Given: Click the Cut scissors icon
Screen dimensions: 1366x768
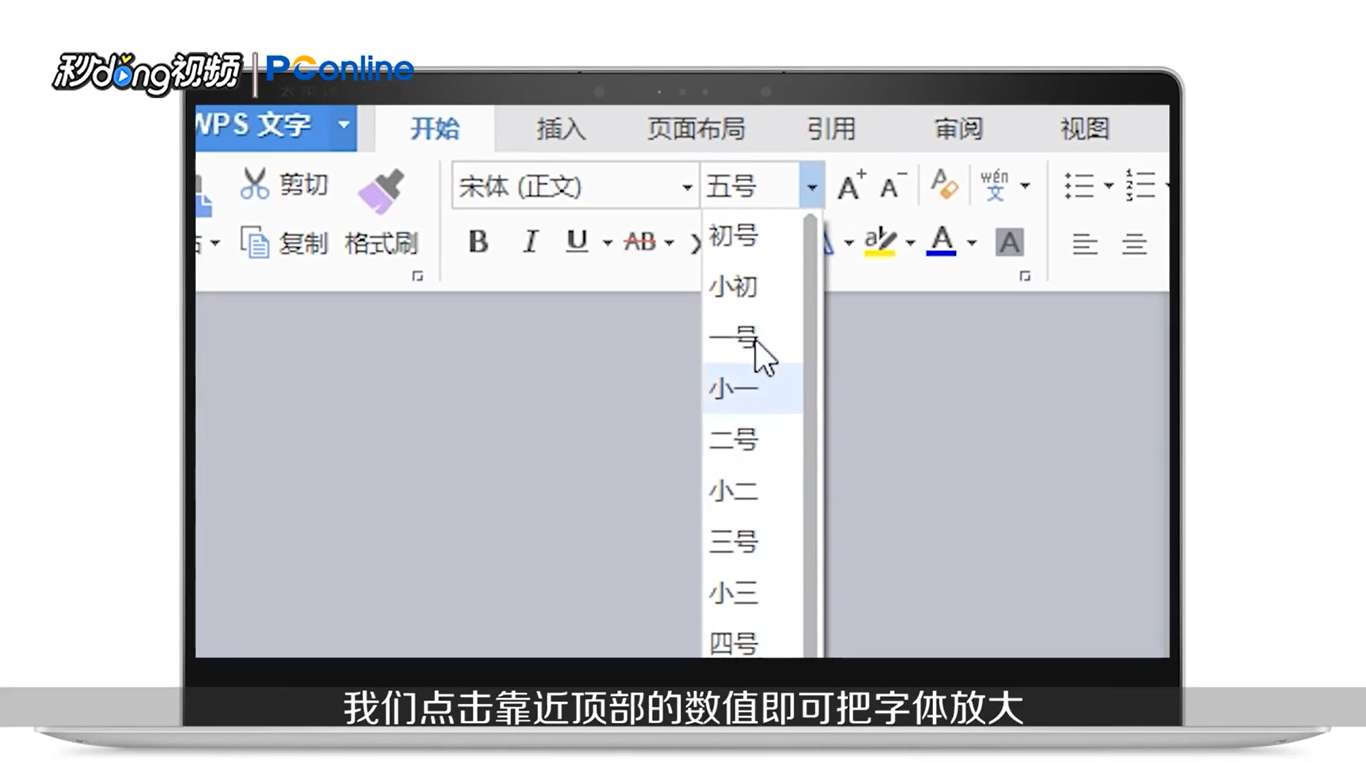Looking at the screenshot, I should point(255,184).
